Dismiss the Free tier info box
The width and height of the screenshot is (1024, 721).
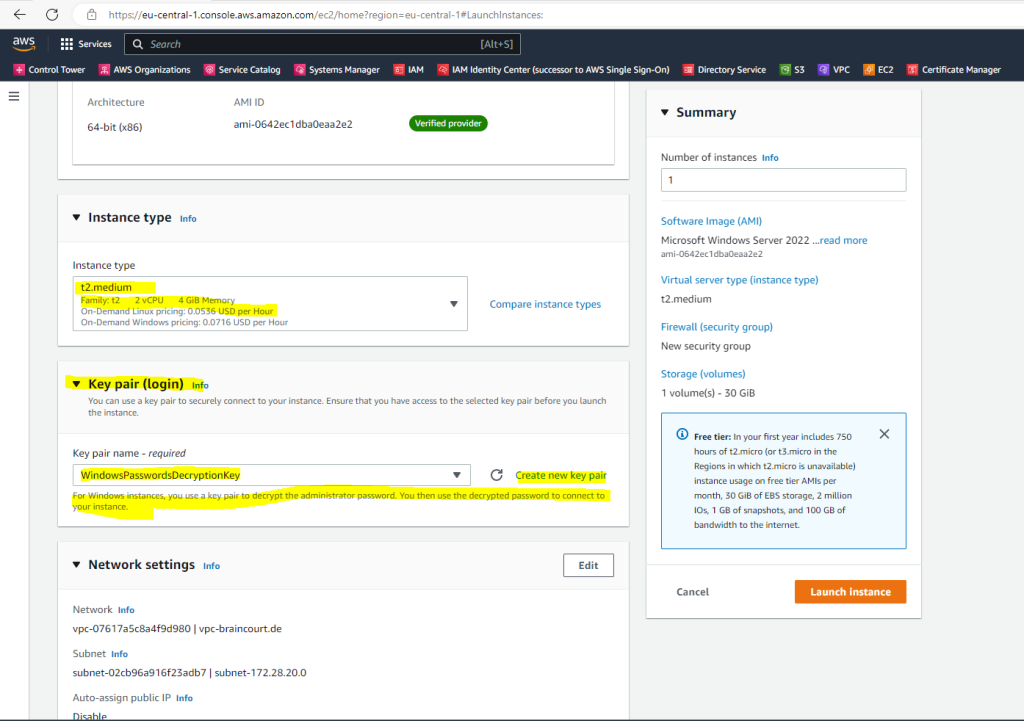click(x=884, y=434)
